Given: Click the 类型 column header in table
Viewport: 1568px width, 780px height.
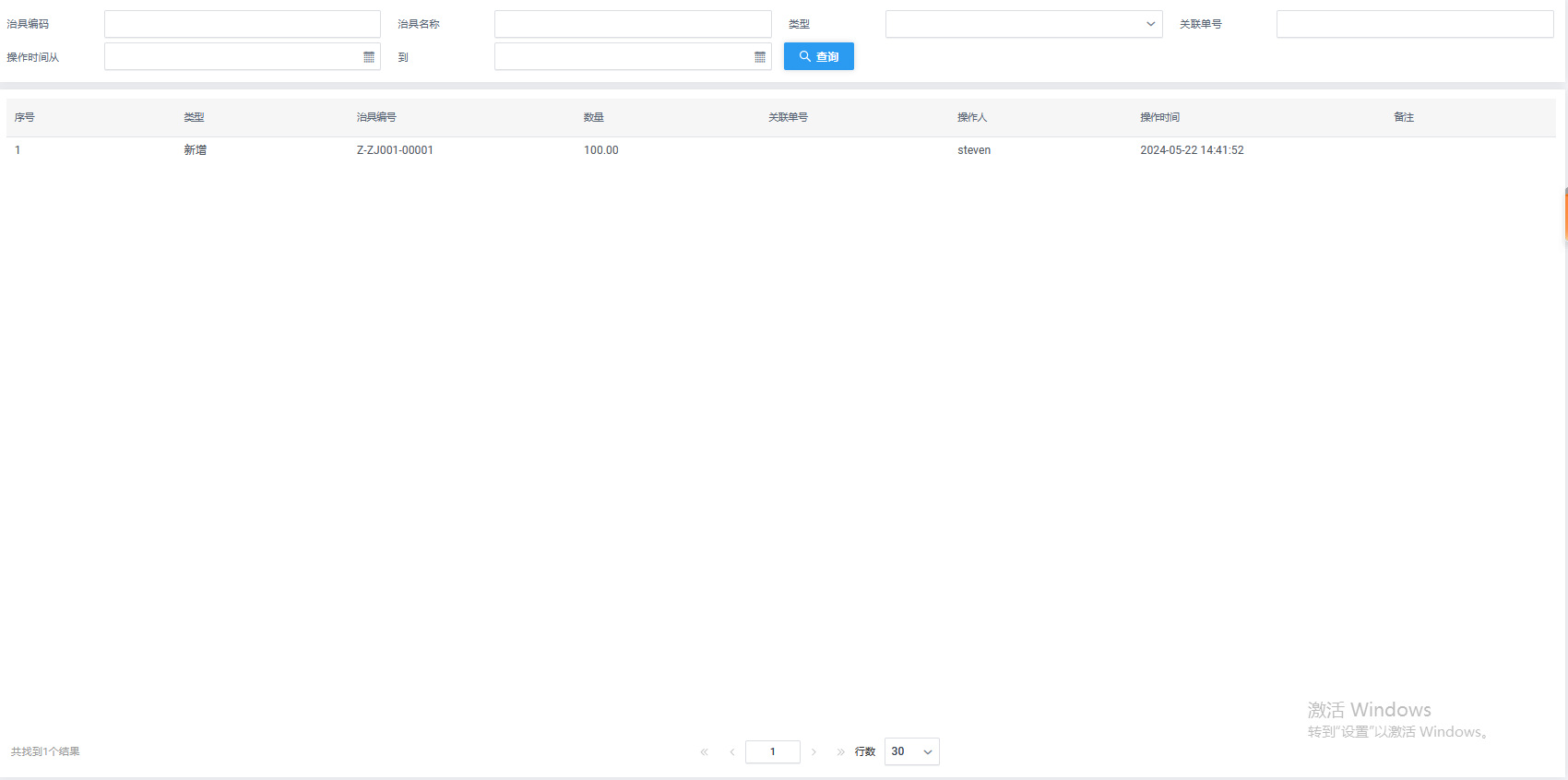Looking at the screenshot, I should tap(194, 117).
